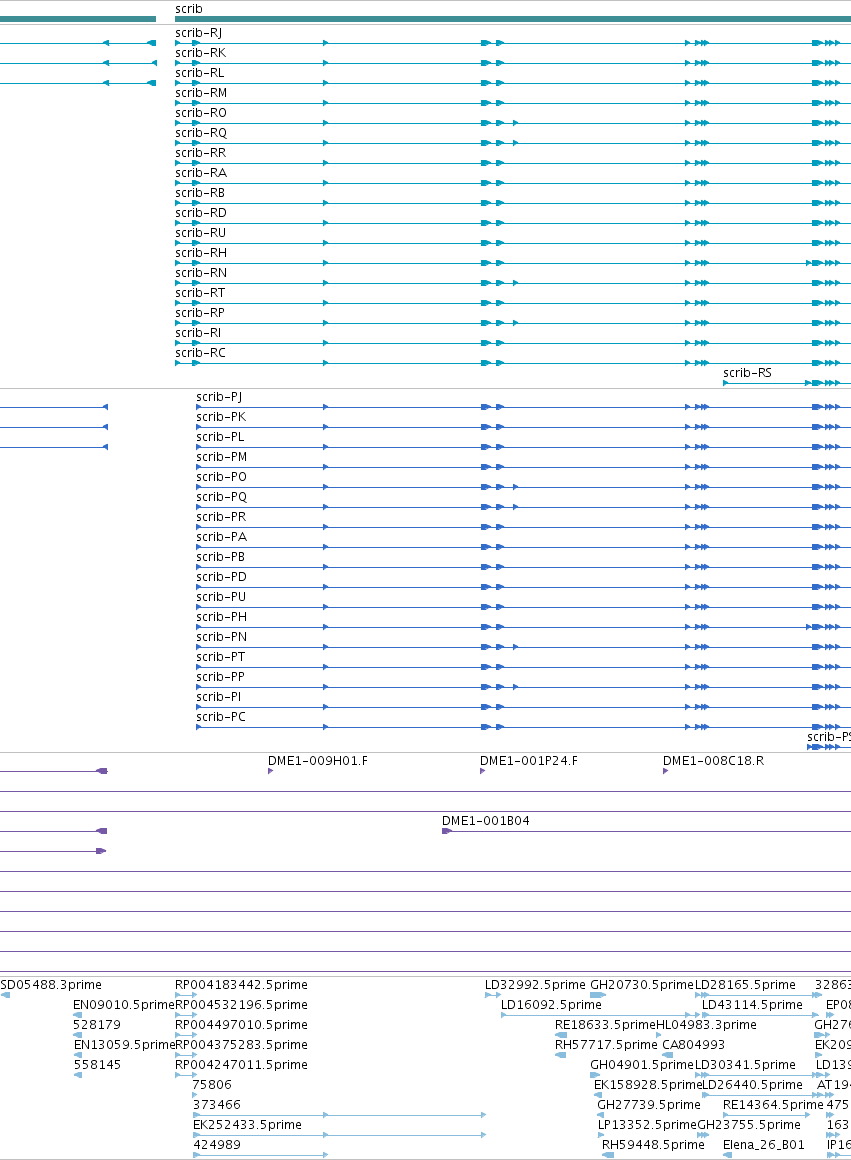The height and width of the screenshot is (1160, 851).
Task: Pick the scrib-RD transcript label
Action: tap(201, 212)
